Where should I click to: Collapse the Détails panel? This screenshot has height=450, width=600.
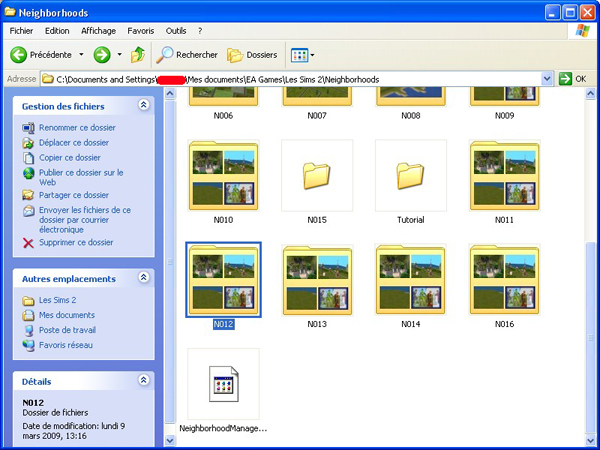pos(143,380)
